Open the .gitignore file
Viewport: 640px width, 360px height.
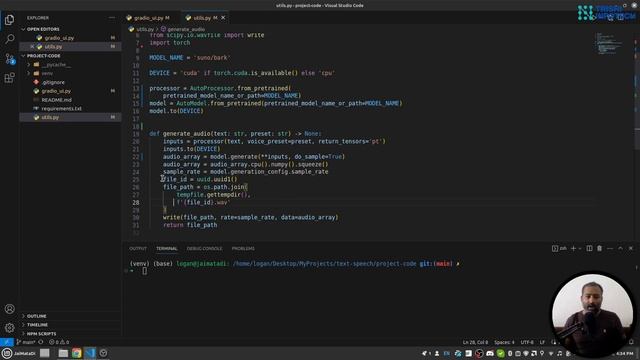[53, 82]
